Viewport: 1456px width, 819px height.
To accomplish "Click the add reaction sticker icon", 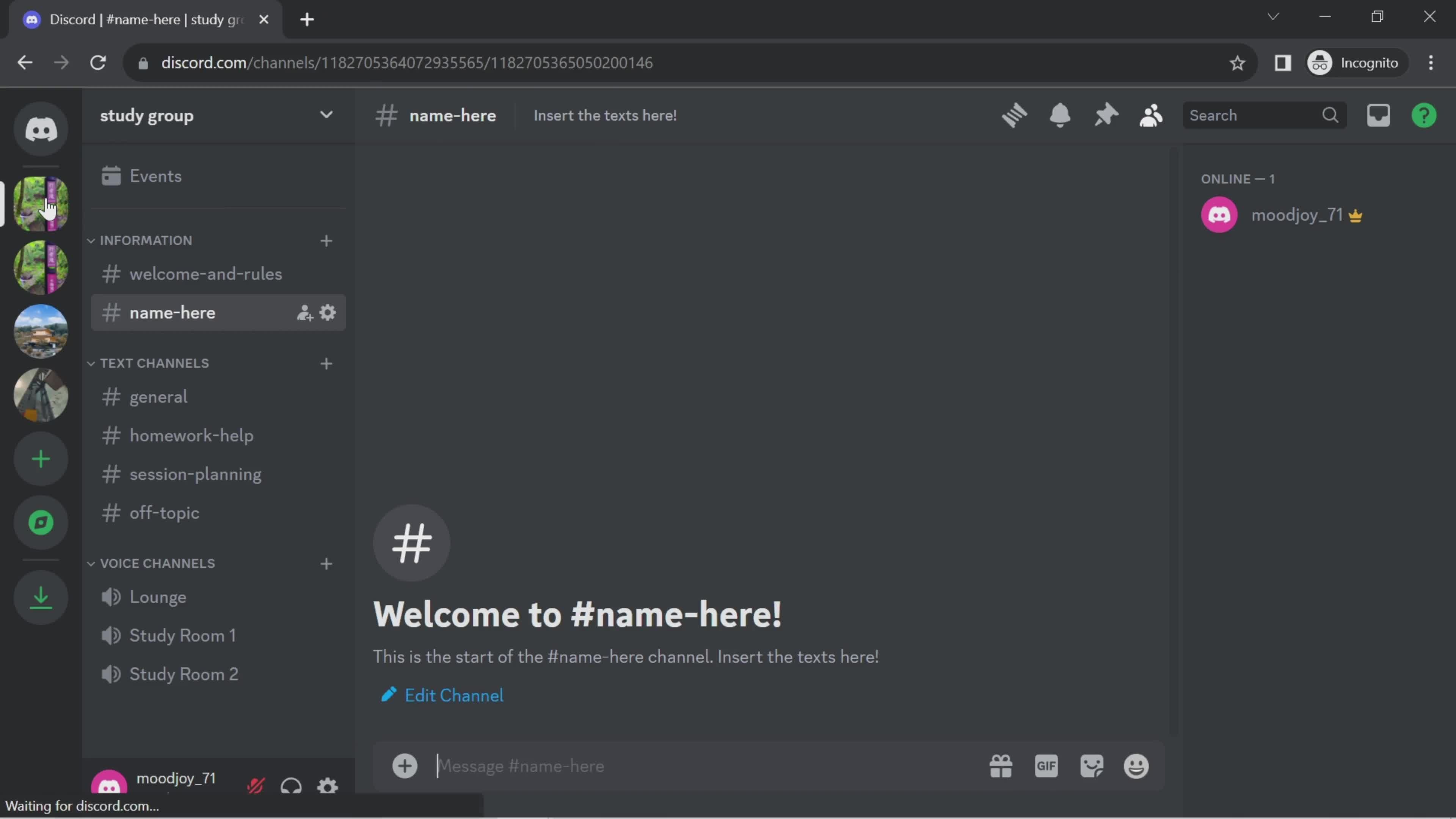I will (x=1092, y=766).
